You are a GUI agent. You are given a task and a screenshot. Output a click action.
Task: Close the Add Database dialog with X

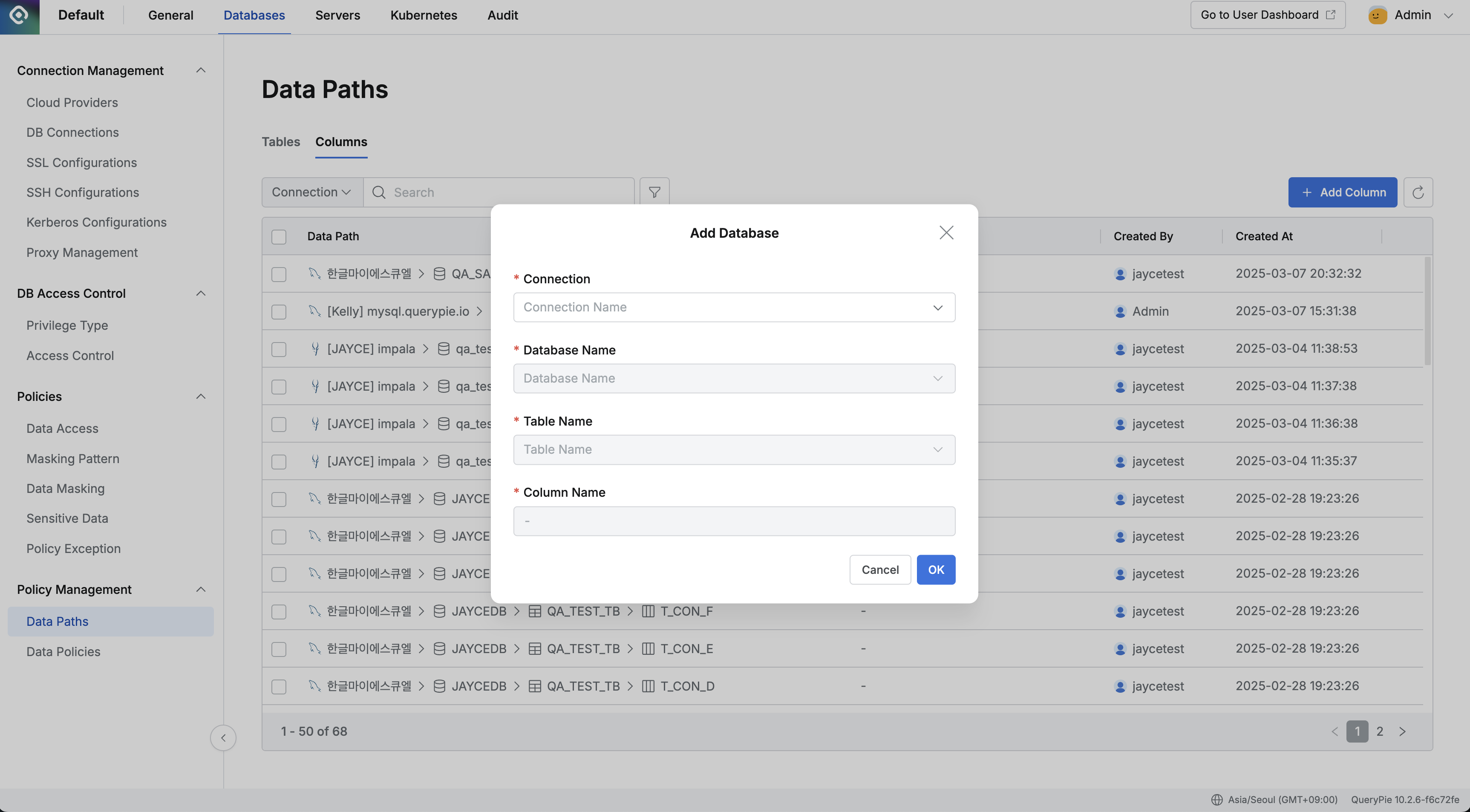(946, 233)
